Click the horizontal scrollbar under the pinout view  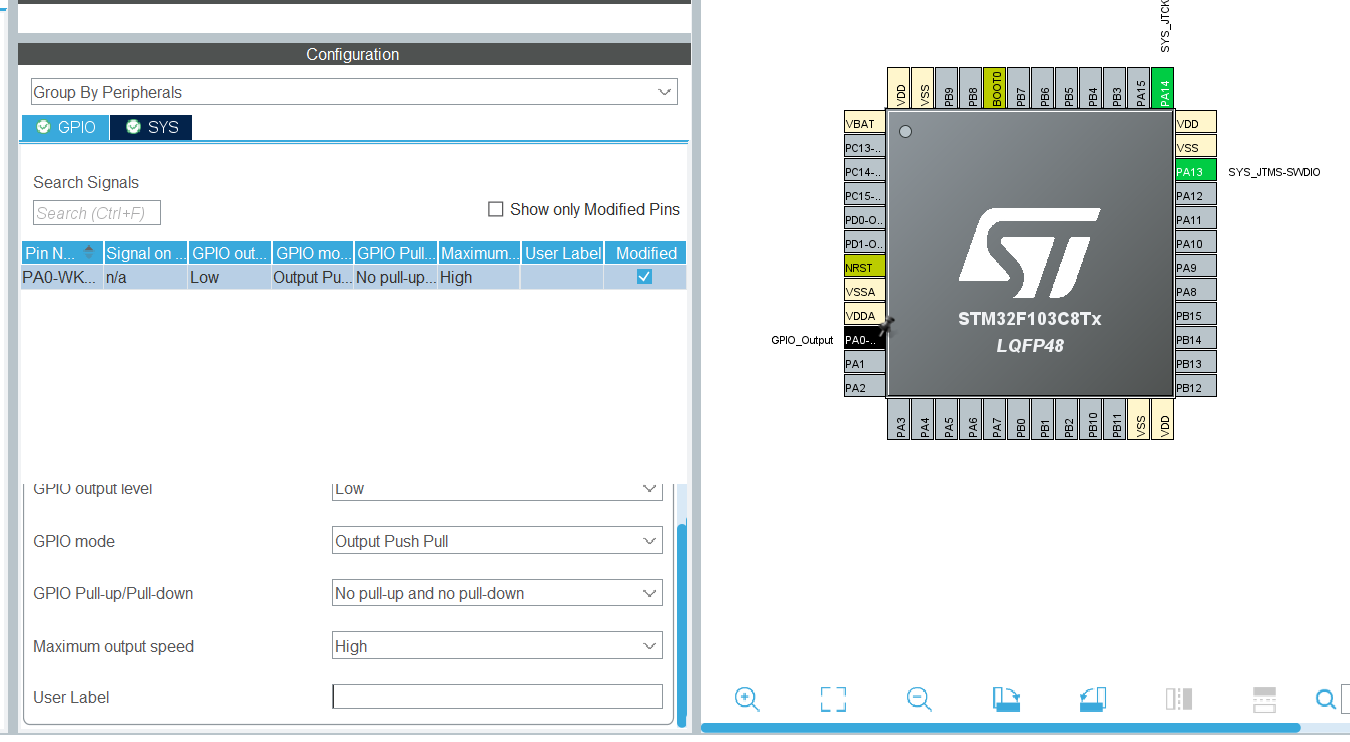(x=1000, y=728)
